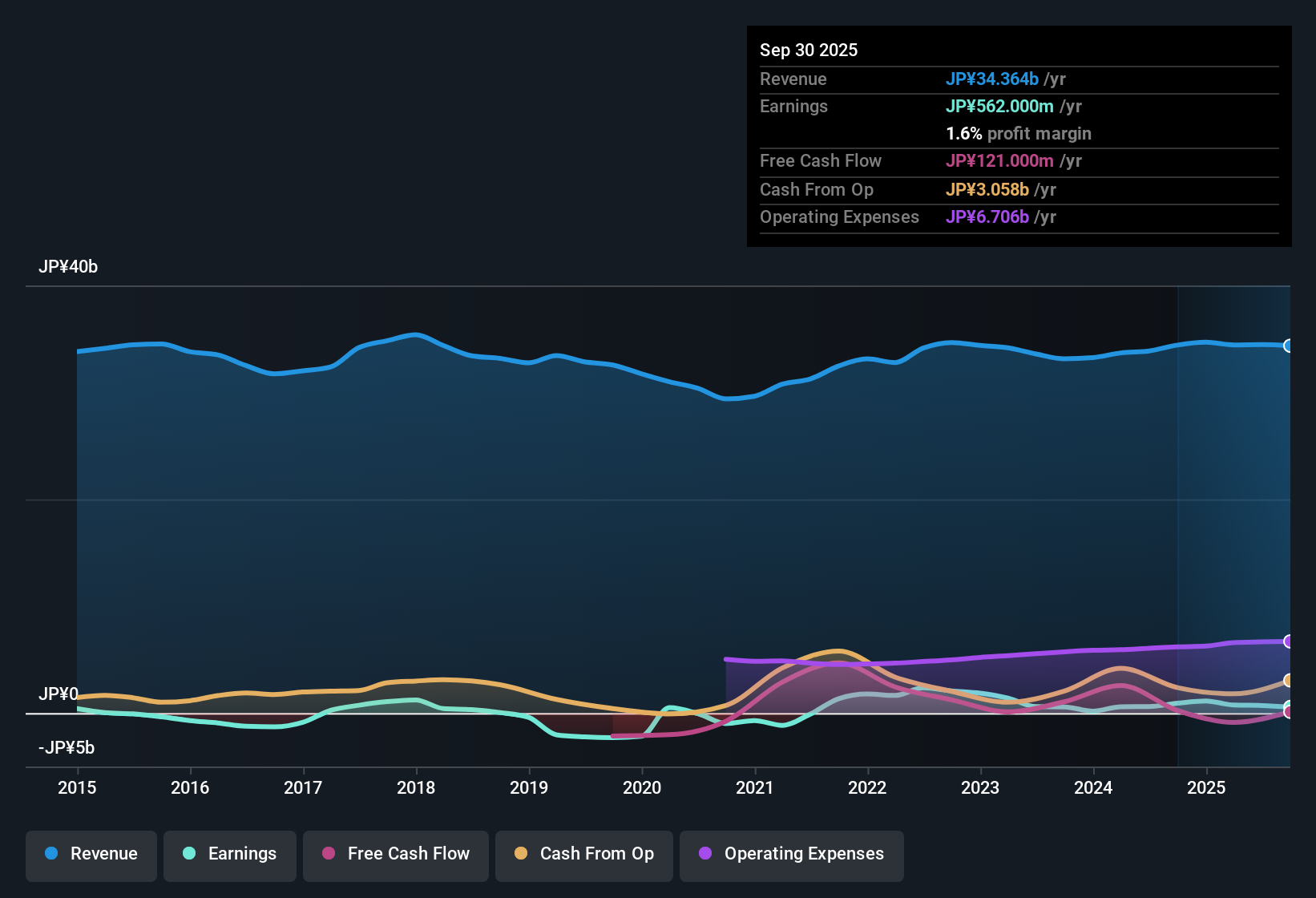Viewport: 1316px width, 898px height.
Task: Toggle Free Cash Flow series visibility
Action: 395,854
